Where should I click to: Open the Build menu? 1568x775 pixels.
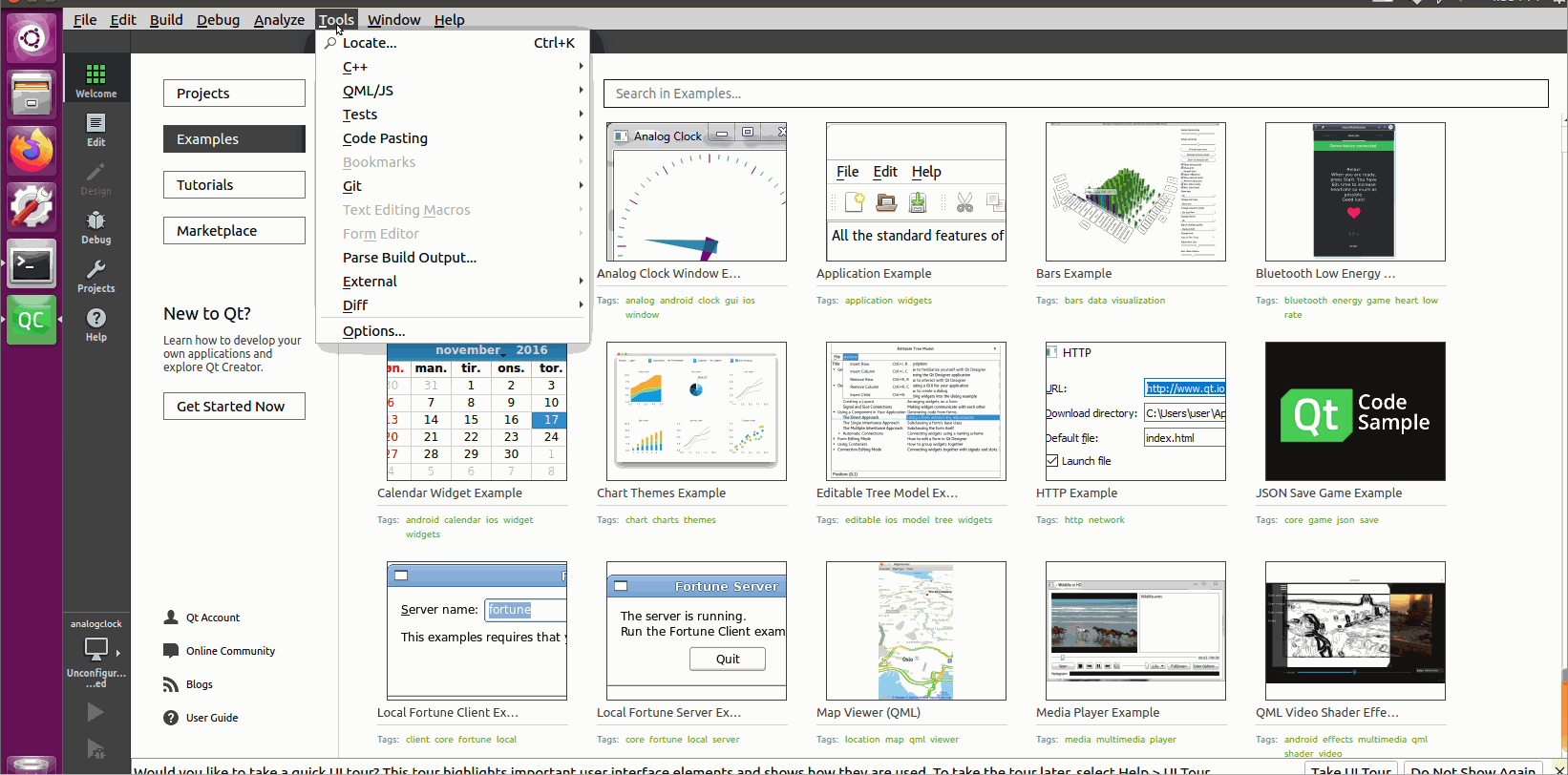click(x=166, y=20)
